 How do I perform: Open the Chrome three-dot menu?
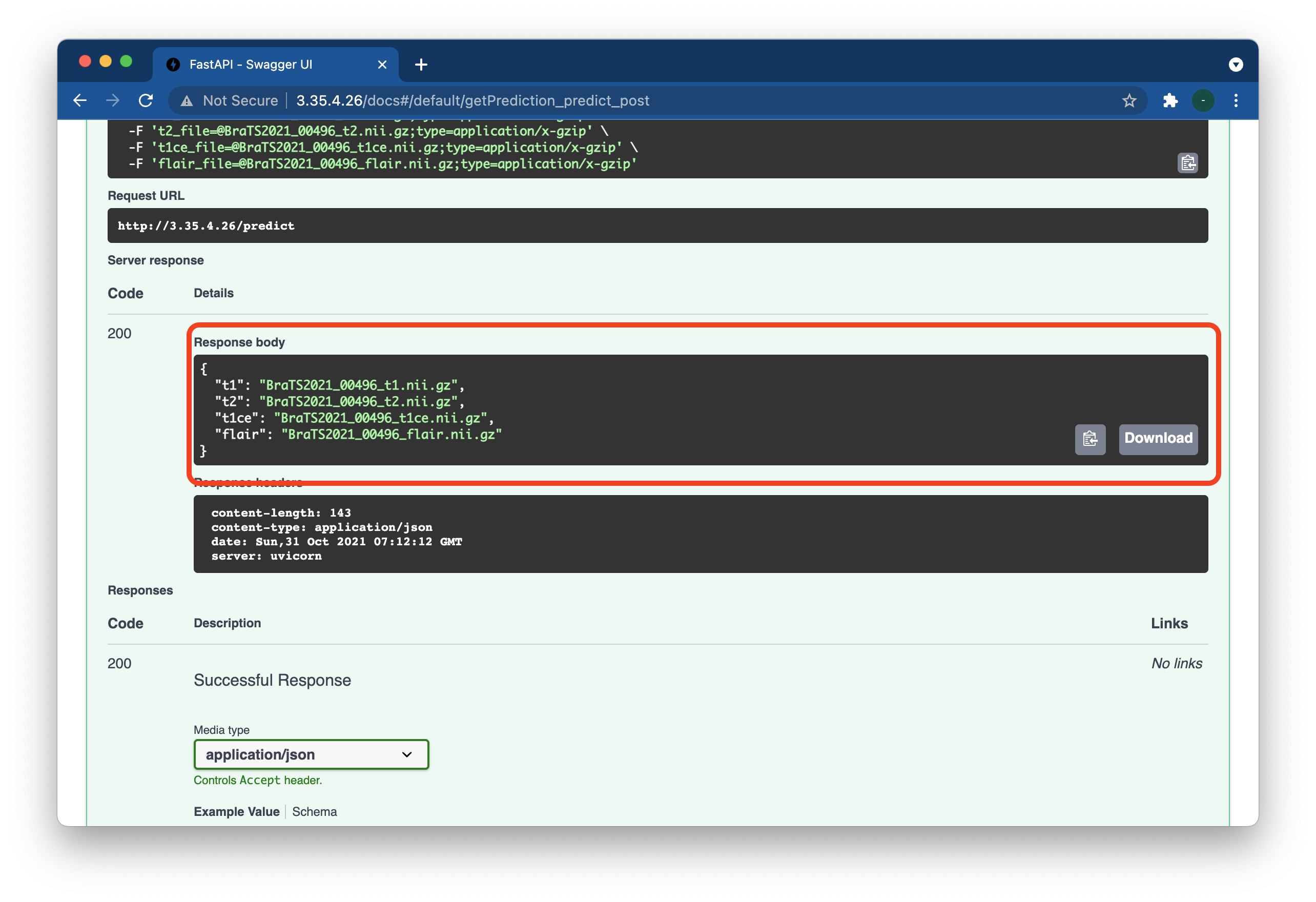click(1236, 101)
